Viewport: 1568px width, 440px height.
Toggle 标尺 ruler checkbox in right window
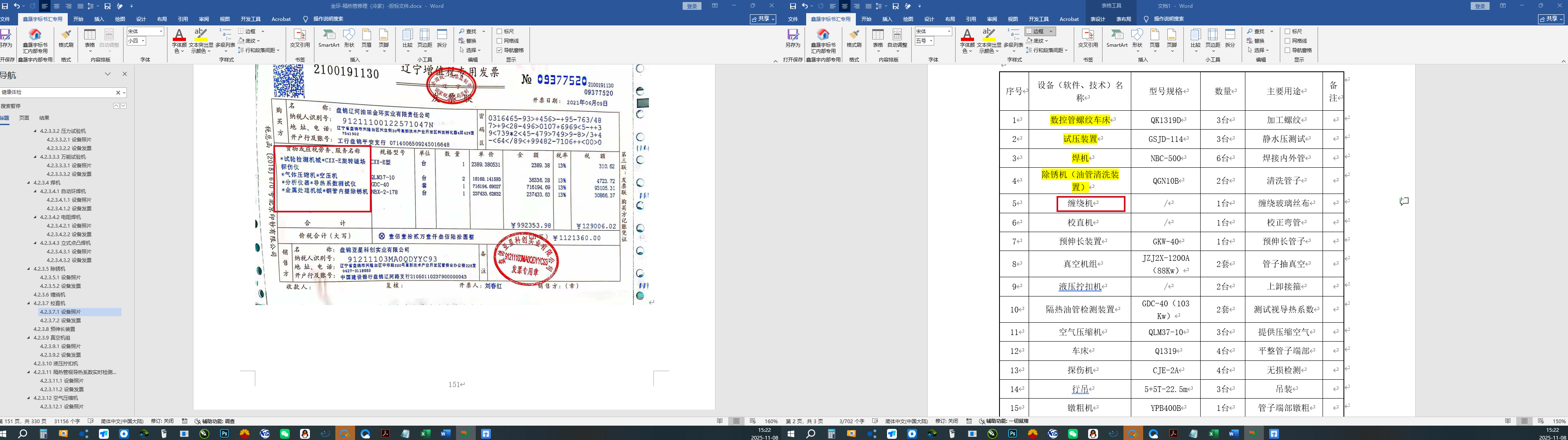pyautogui.click(x=1288, y=32)
